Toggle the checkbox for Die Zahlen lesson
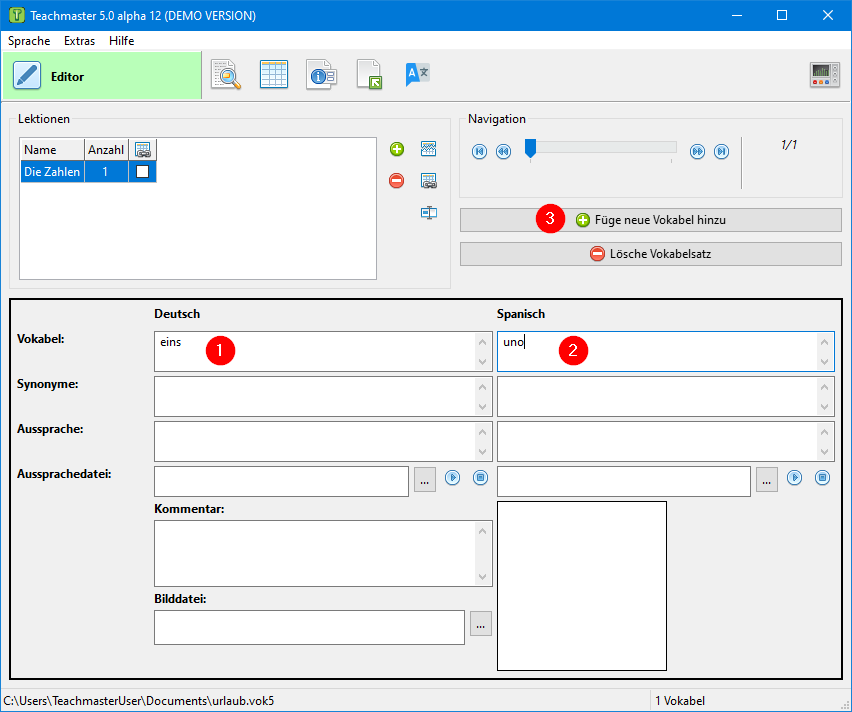This screenshot has width=852, height=712. [x=143, y=172]
